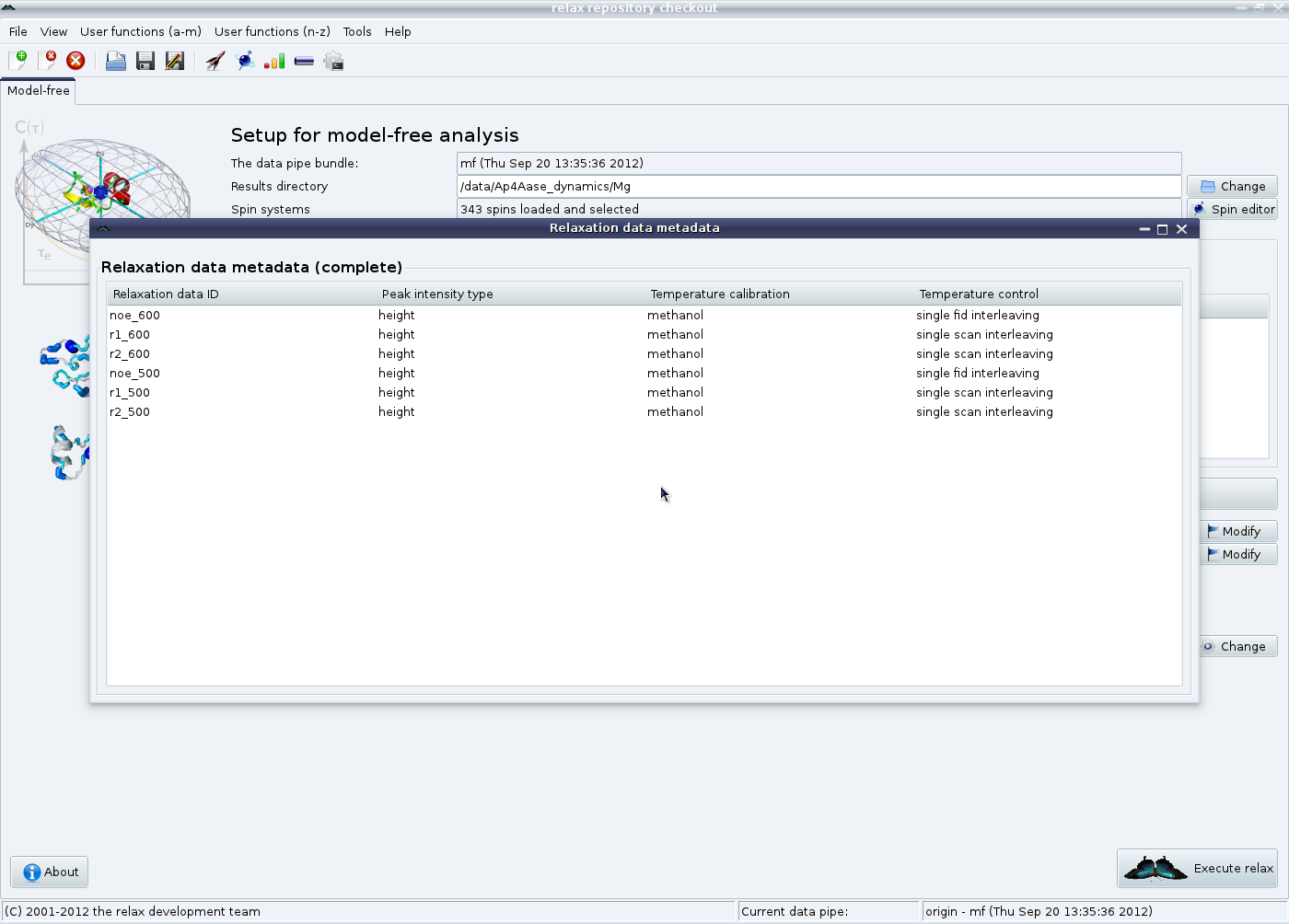Open the relax prompt gear icon
This screenshot has height=924, width=1289.
tap(333, 61)
